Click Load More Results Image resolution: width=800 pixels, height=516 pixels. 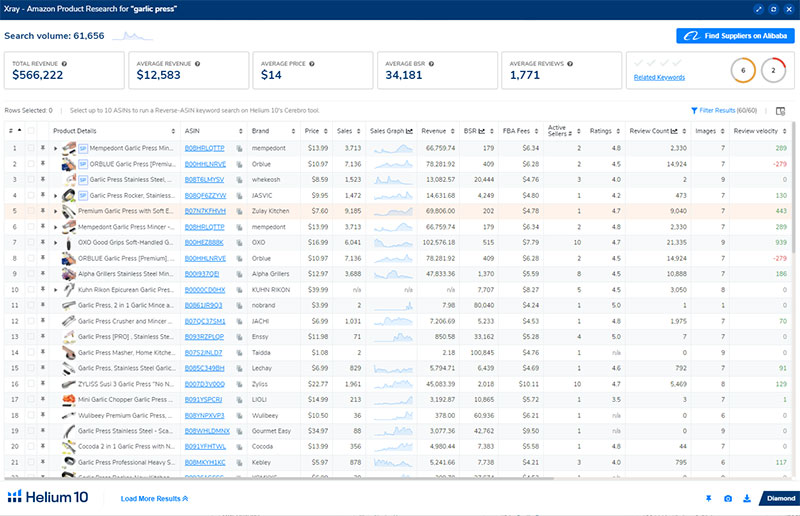point(154,499)
